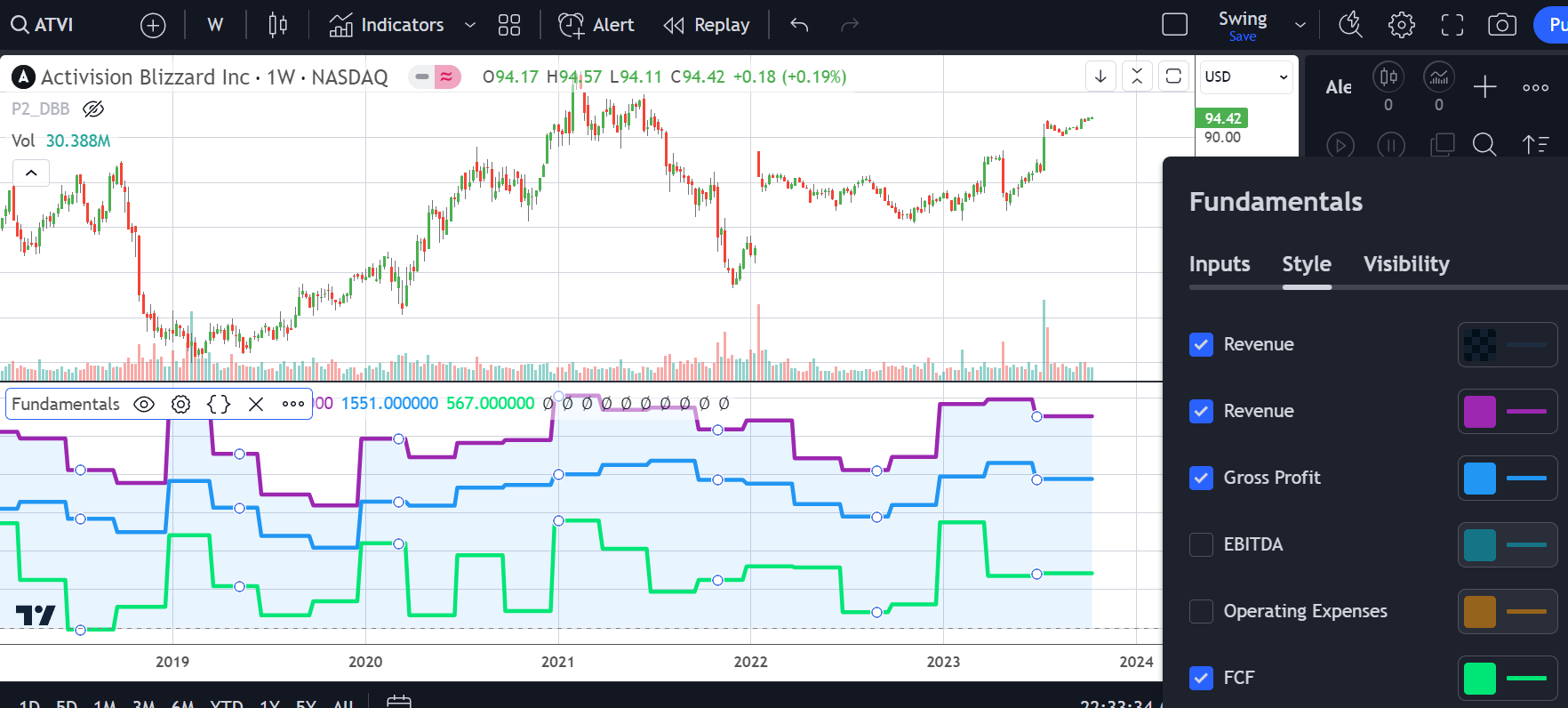This screenshot has width=1568, height=708.
Task: Change the purple Revenue line style
Action: click(x=1527, y=412)
